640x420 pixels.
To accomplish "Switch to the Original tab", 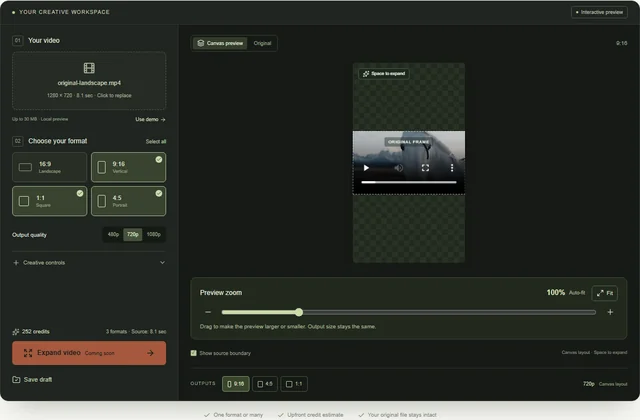I will 262,43.
